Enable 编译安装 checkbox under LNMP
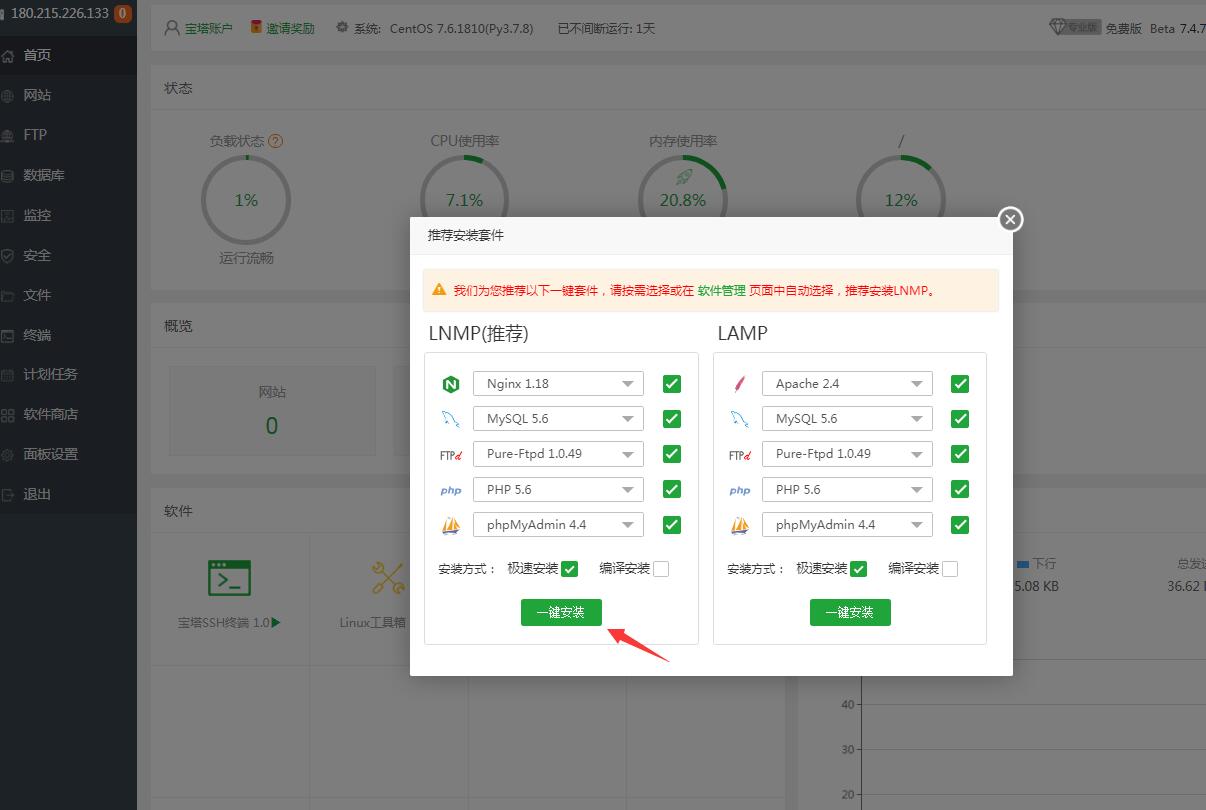 pos(661,569)
